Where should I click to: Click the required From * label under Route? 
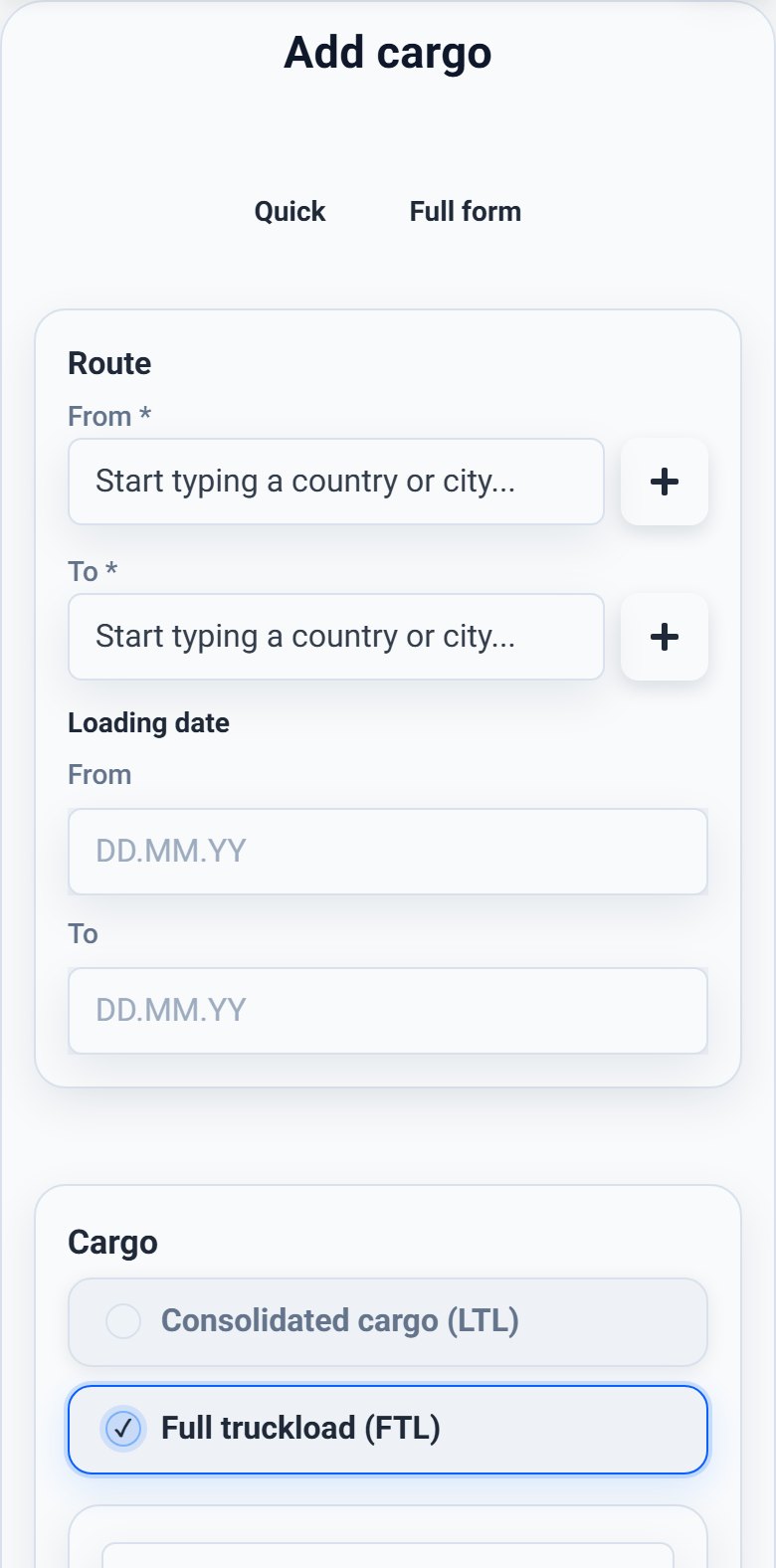tap(109, 416)
